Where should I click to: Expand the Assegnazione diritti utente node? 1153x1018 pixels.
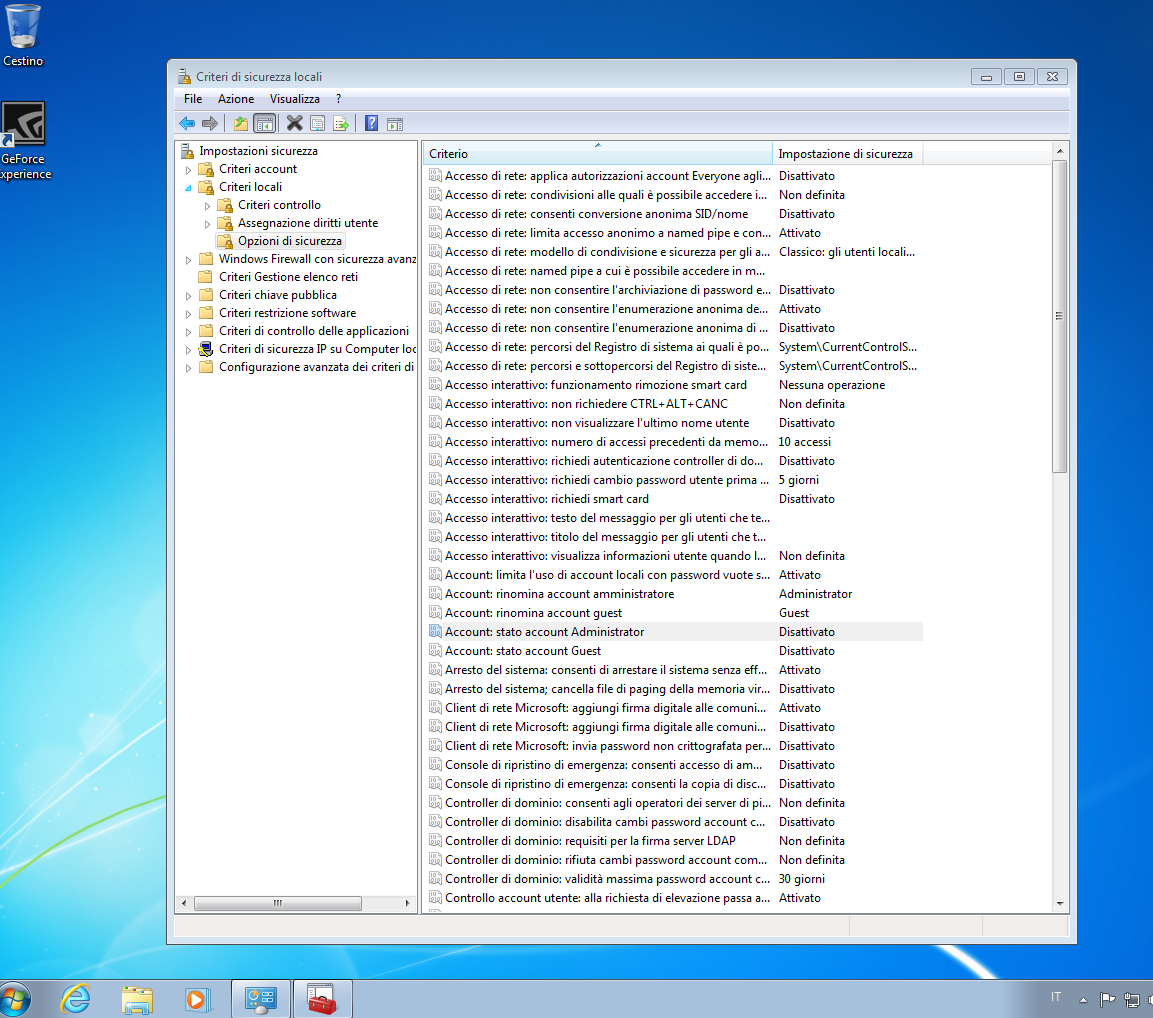click(x=208, y=224)
